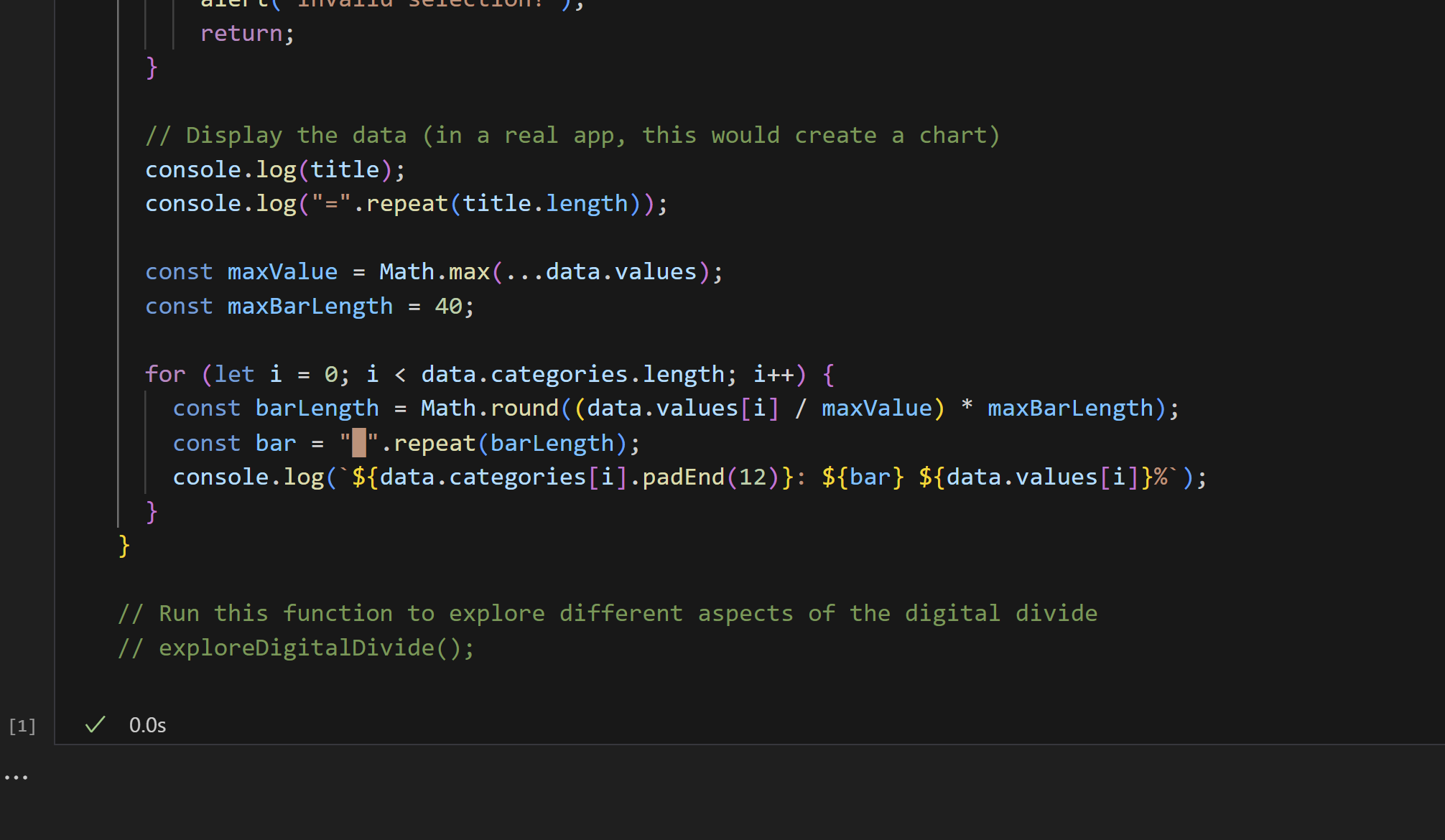Click the repeat method after "=" string

(x=406, y=204)
